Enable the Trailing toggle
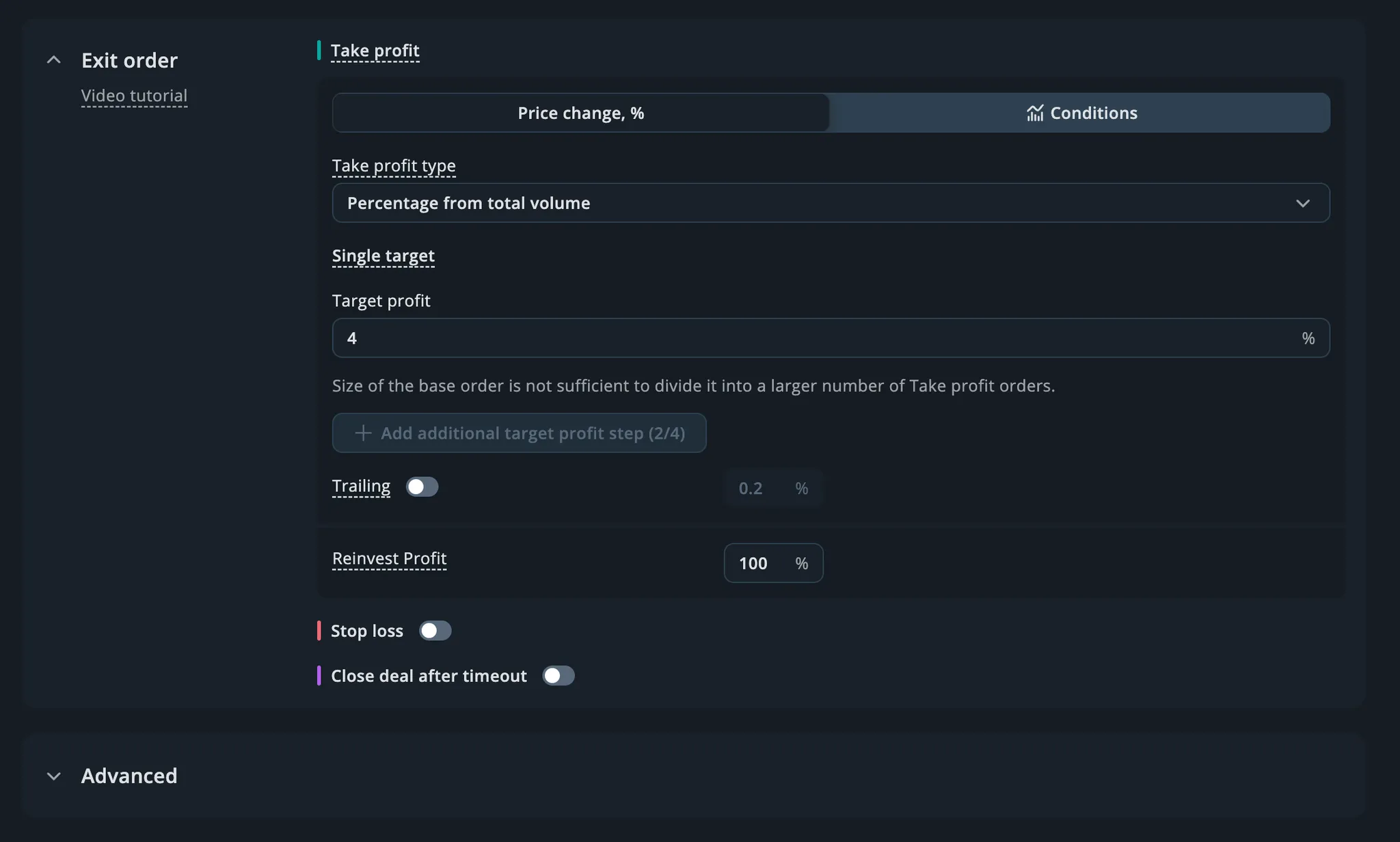The image size is (1400, 842). 422,487
